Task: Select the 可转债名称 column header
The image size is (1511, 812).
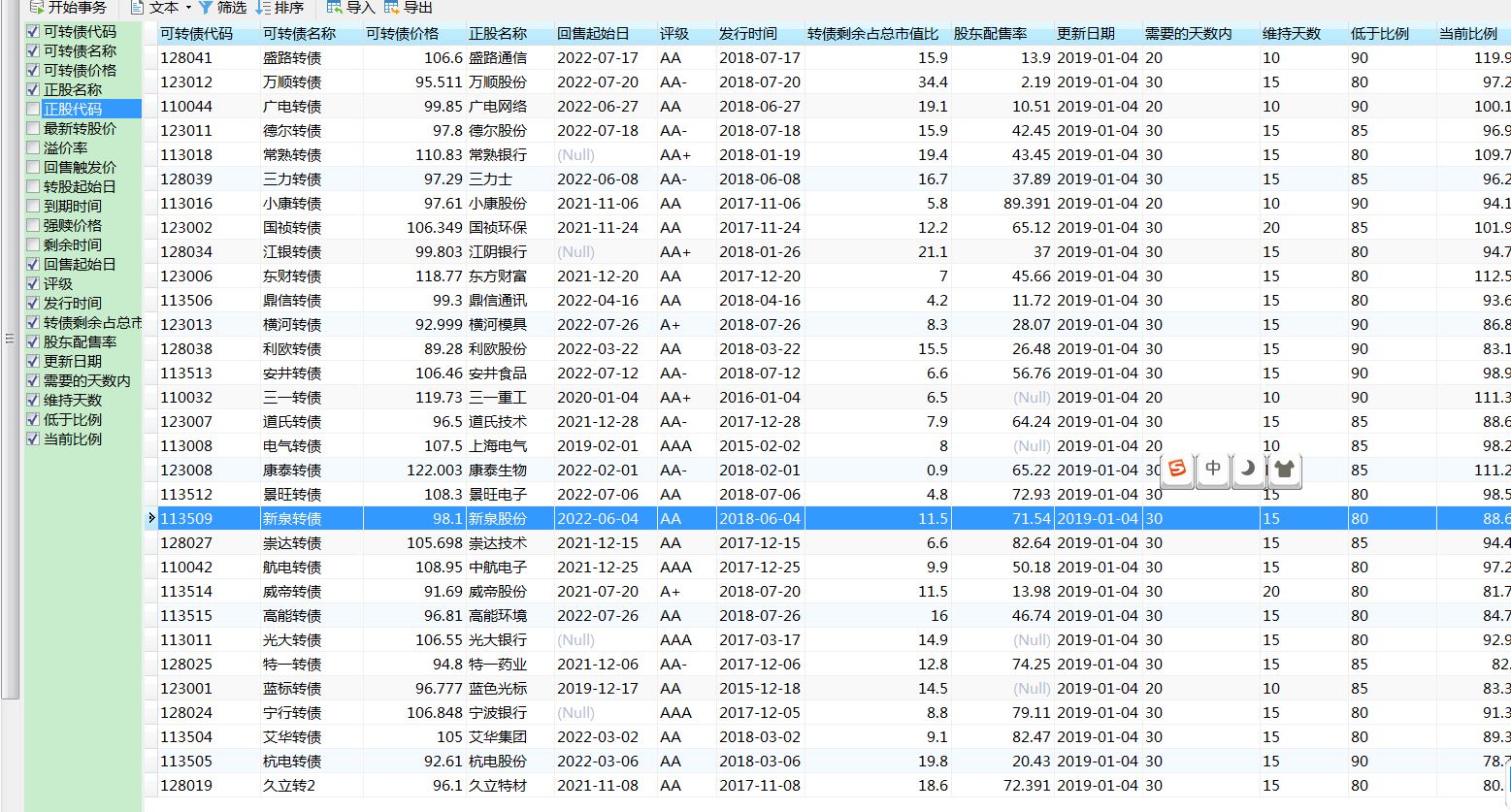Action: click(x=312, y=33)
